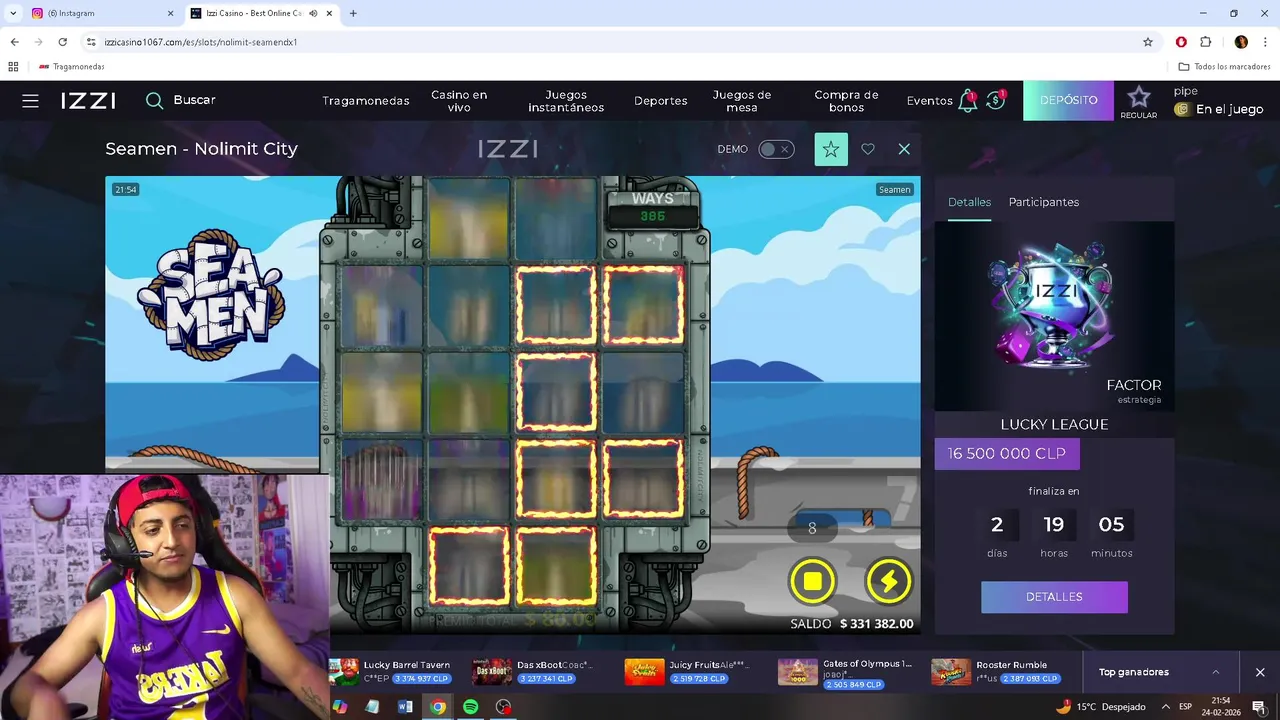
Task: Click the Chrome taskbar icon
Action: click(x=438, y=707)
